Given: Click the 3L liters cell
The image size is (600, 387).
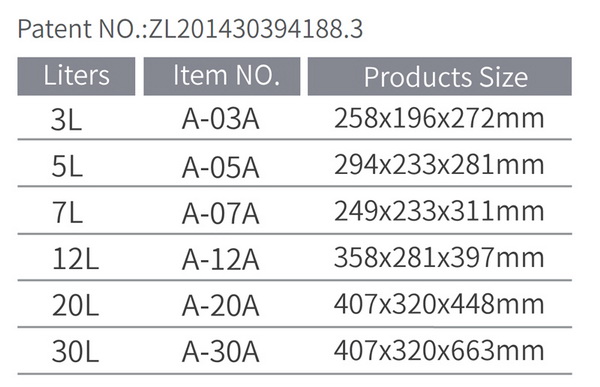Looking at the screenshot, I should tap(67, 120).
